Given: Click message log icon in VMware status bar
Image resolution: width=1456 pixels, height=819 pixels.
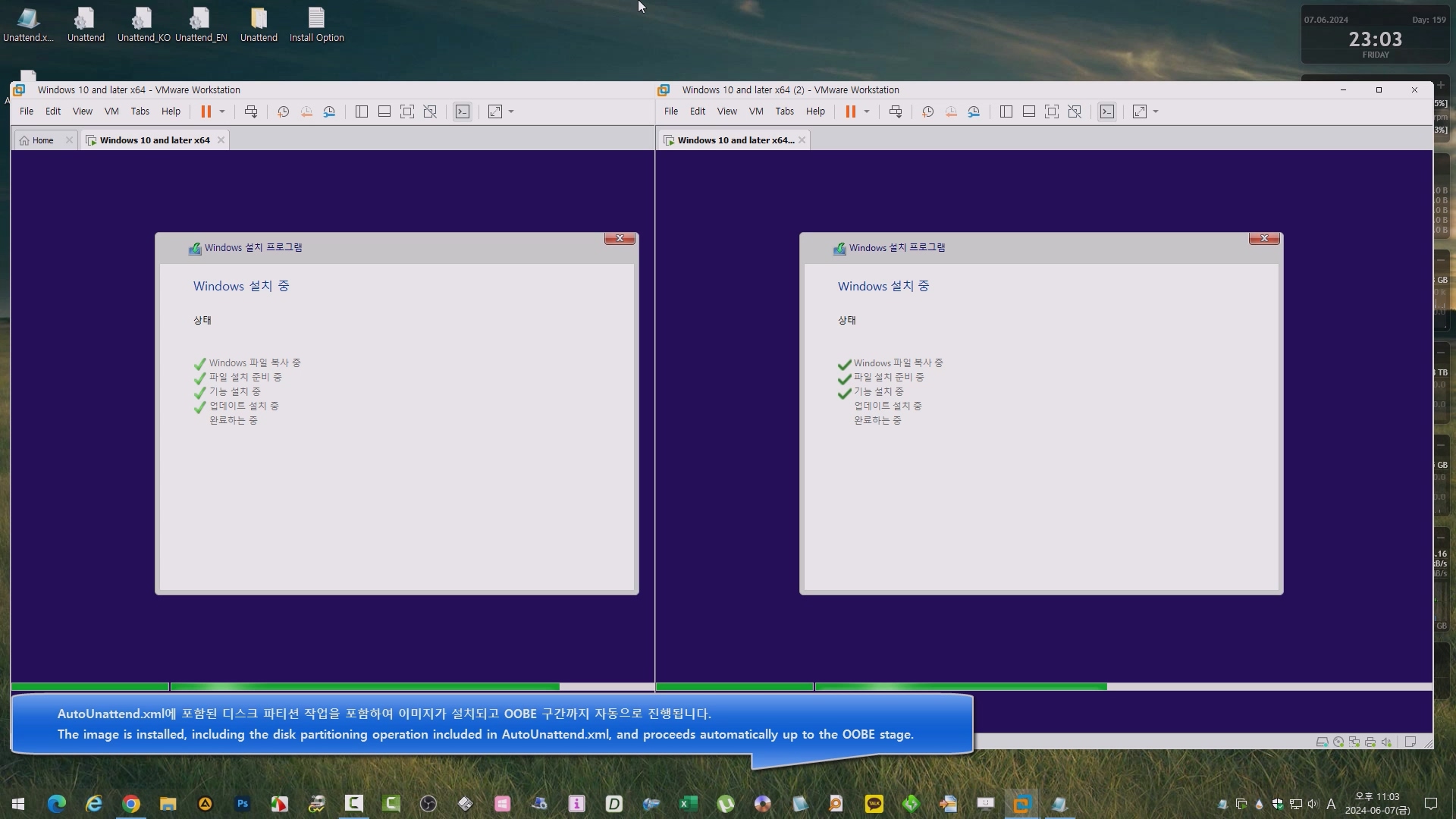Looking at the screenshot, I should point(1410,742).
